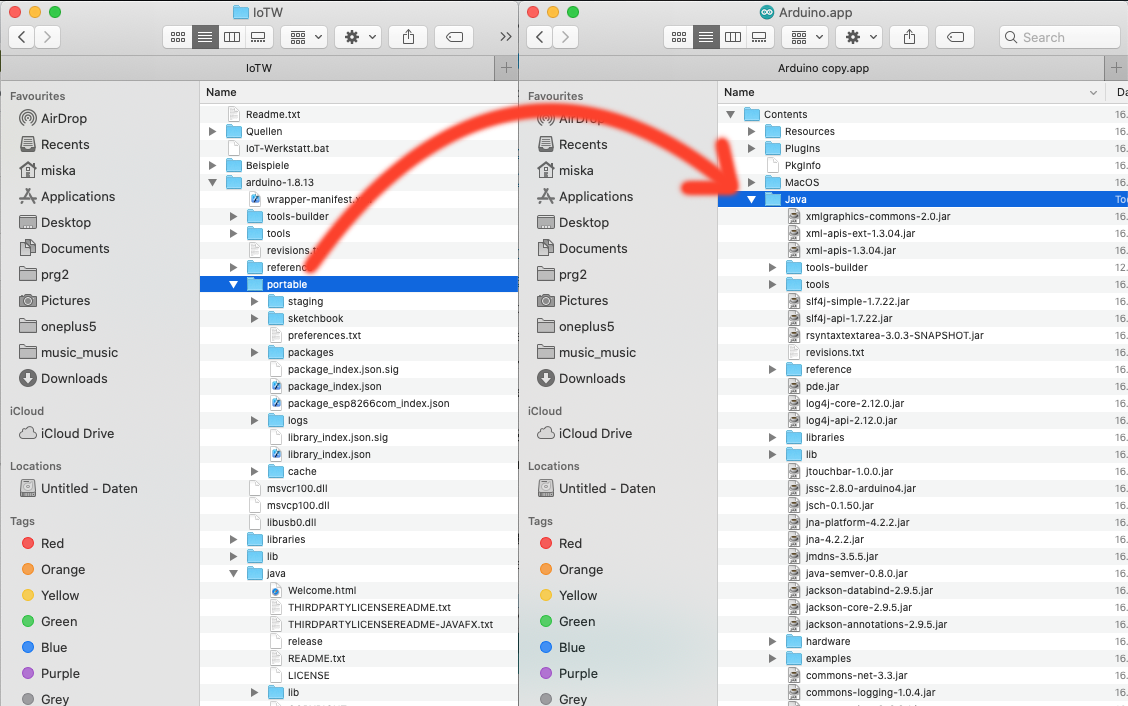
Task: Expand the hardware folder
Action: [772, 641]
